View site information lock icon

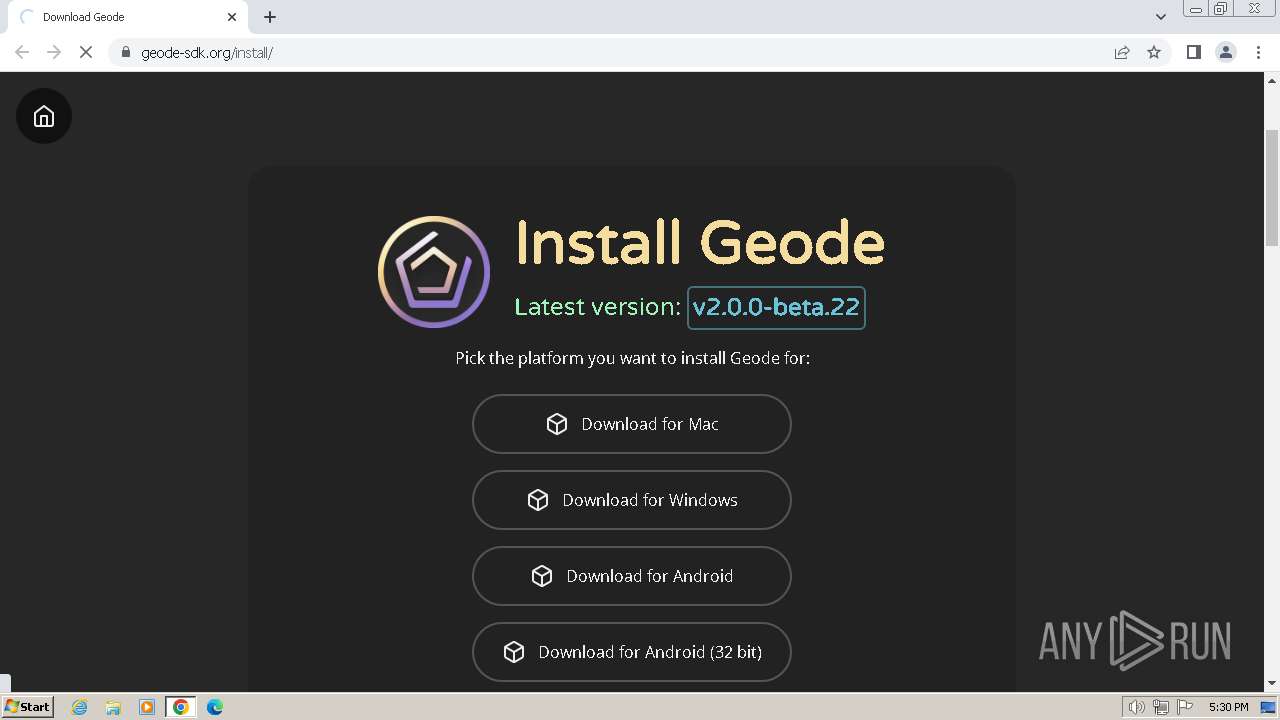[125, 52]
